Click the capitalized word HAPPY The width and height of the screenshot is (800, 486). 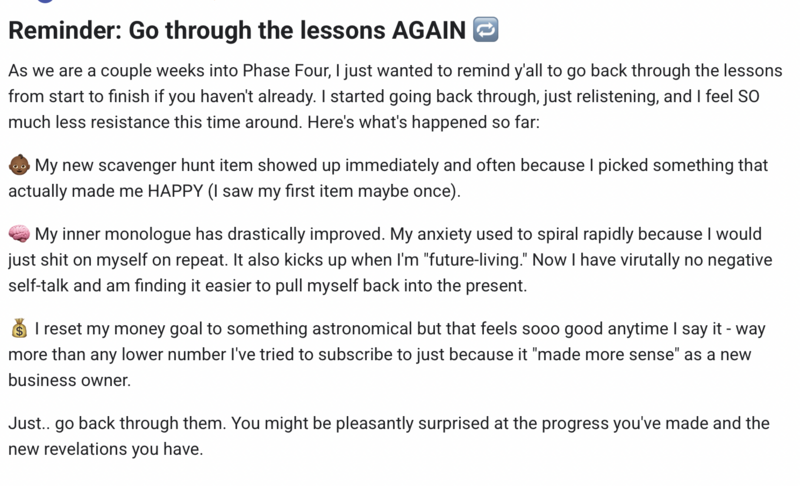(176, 191)
